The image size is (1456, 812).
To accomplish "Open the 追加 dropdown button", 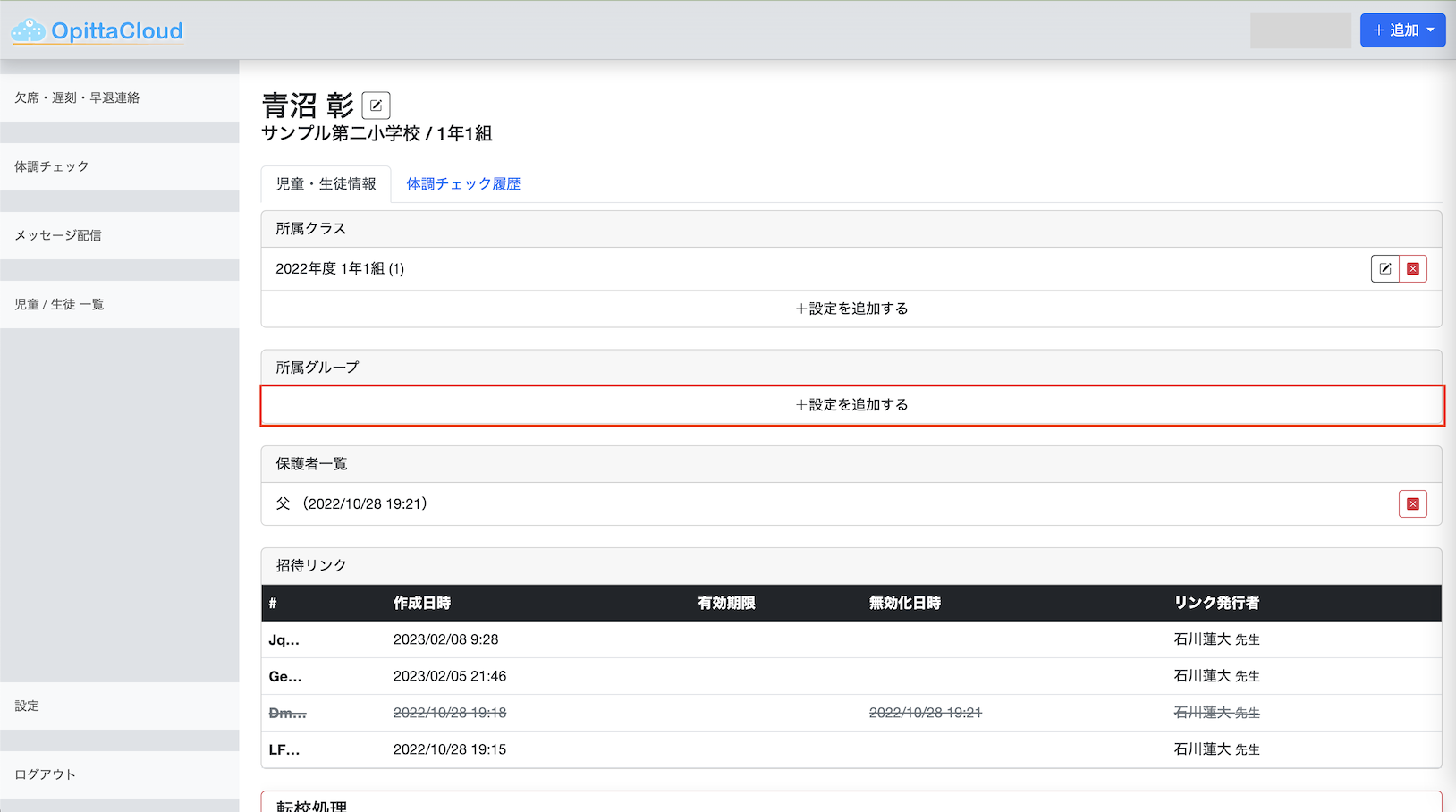I will tap(1402, 30).
